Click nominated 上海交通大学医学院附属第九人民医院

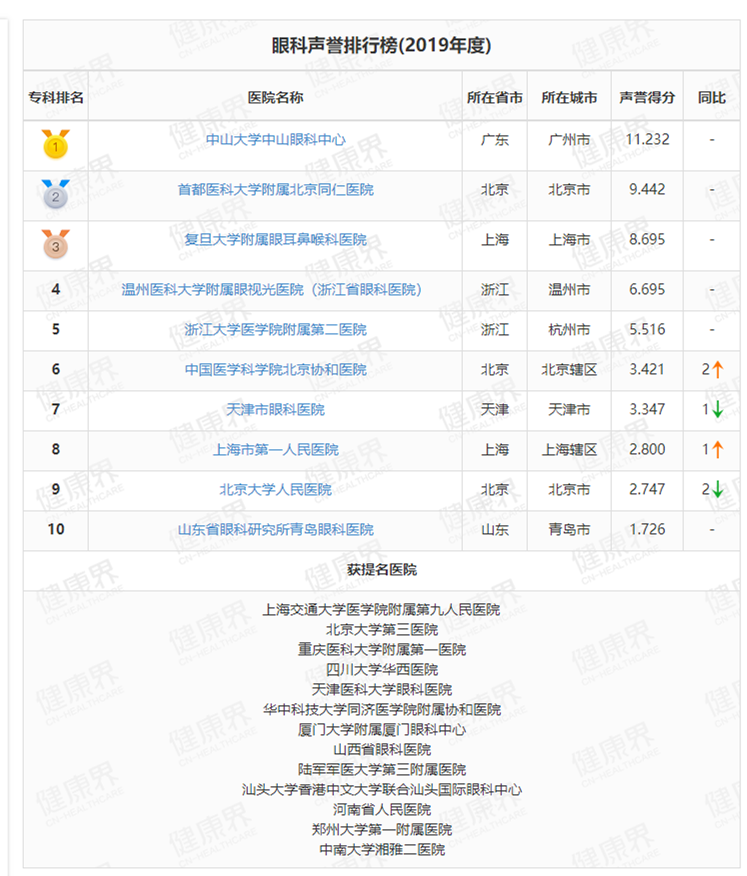coord(382,610)
